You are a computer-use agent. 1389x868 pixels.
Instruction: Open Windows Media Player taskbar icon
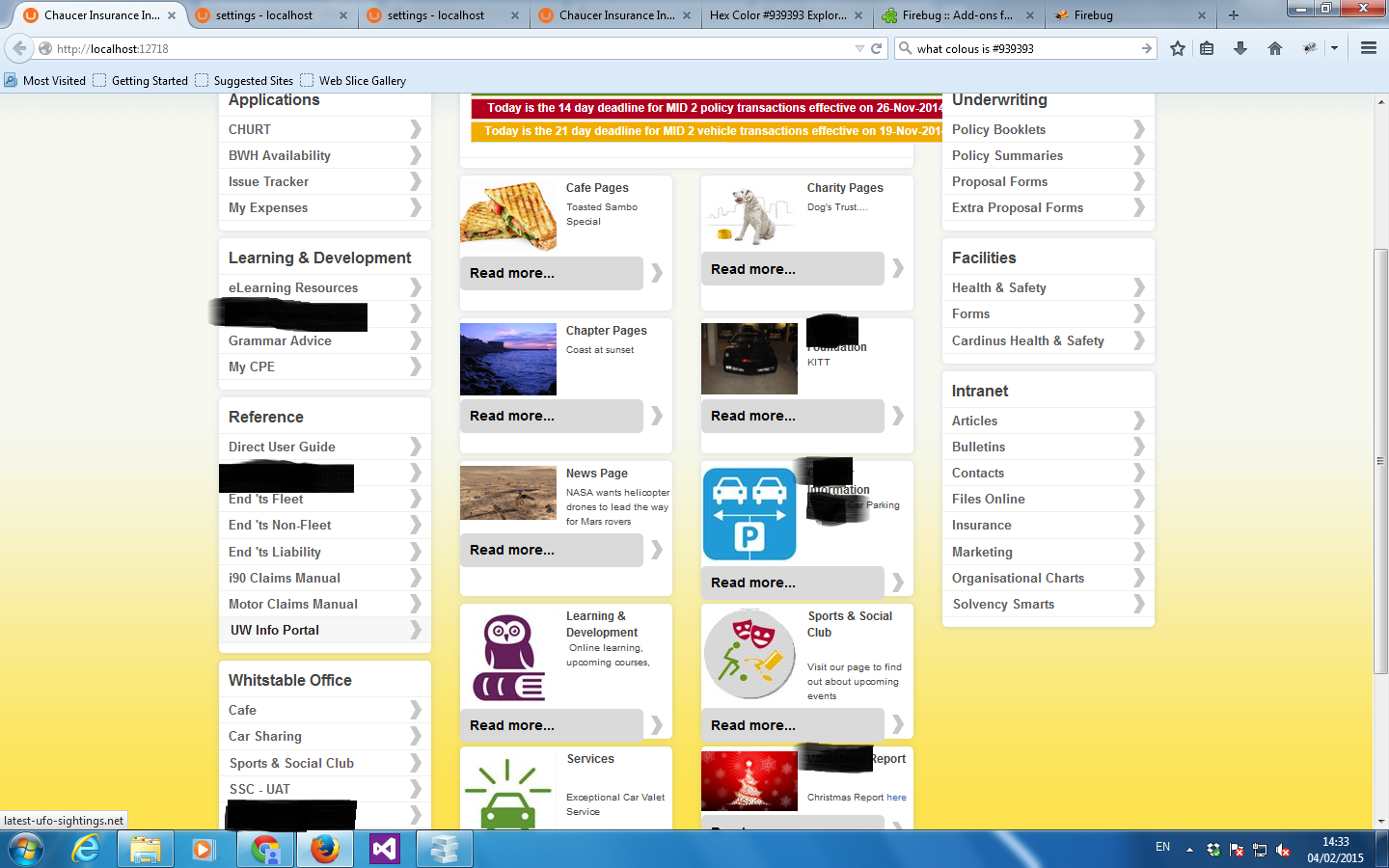click(203, 850)
